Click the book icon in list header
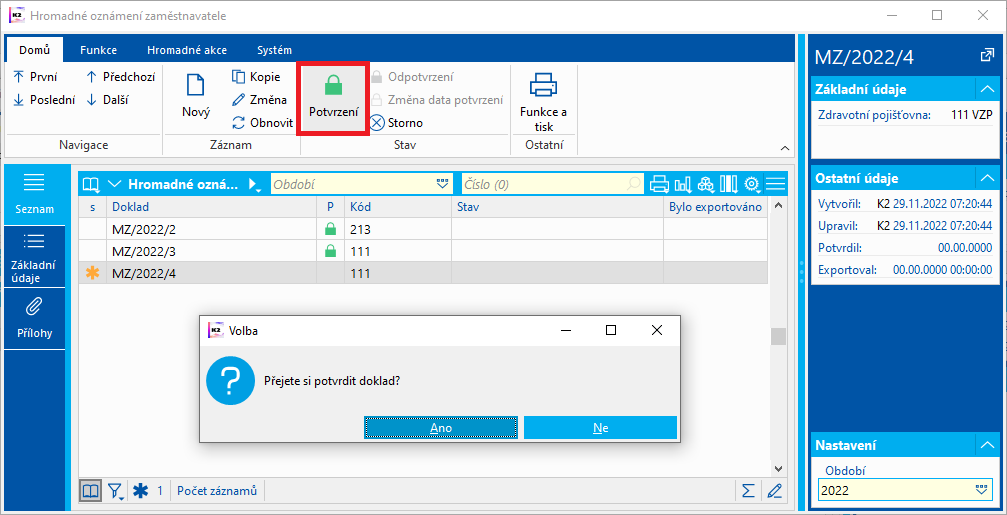Viewport: 1007px width, 515px height. point(91,184)
